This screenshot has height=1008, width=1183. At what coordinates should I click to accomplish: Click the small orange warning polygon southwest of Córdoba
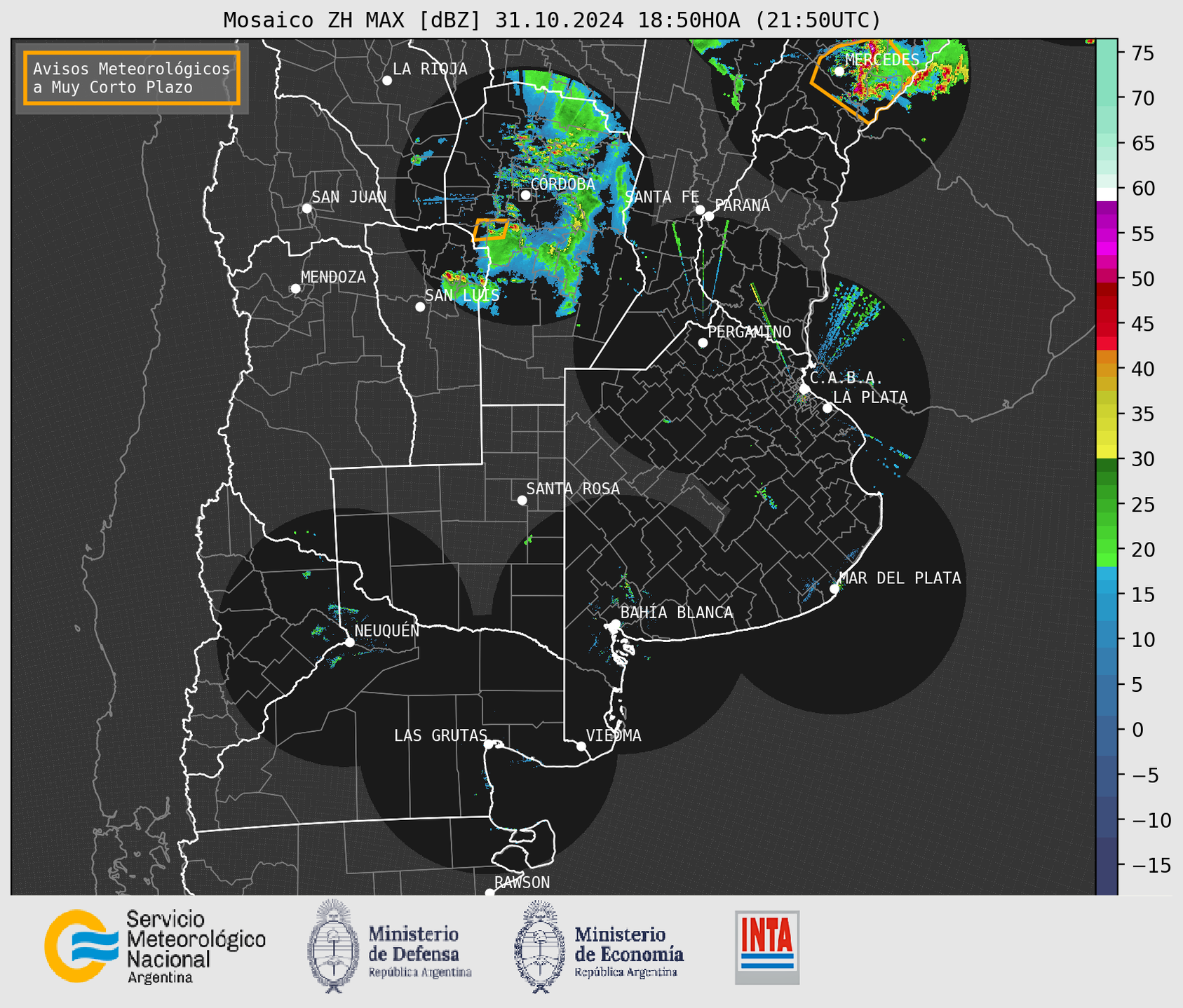pos(490,229)
